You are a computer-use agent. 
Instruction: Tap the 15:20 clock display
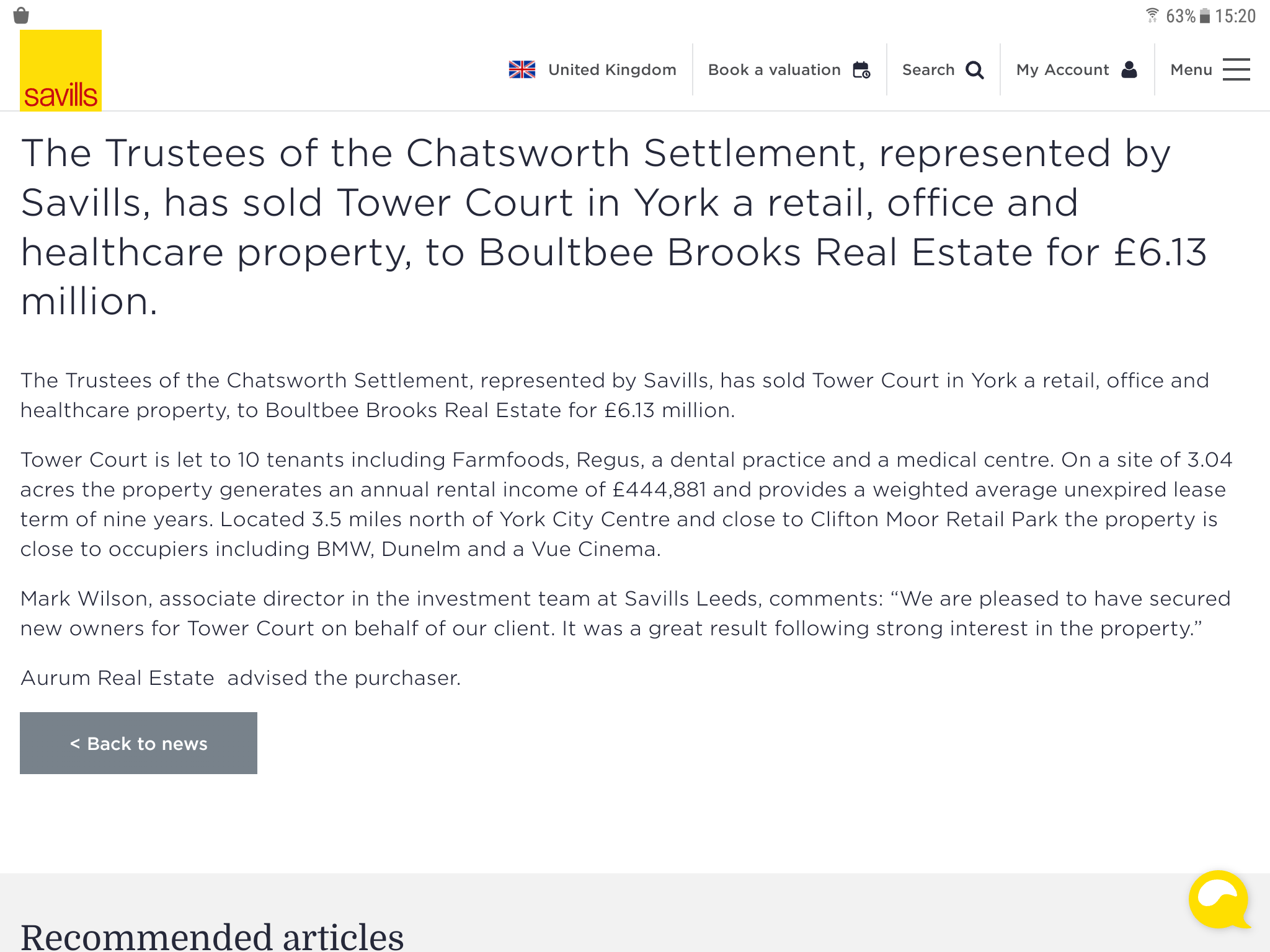point(1235,16)
